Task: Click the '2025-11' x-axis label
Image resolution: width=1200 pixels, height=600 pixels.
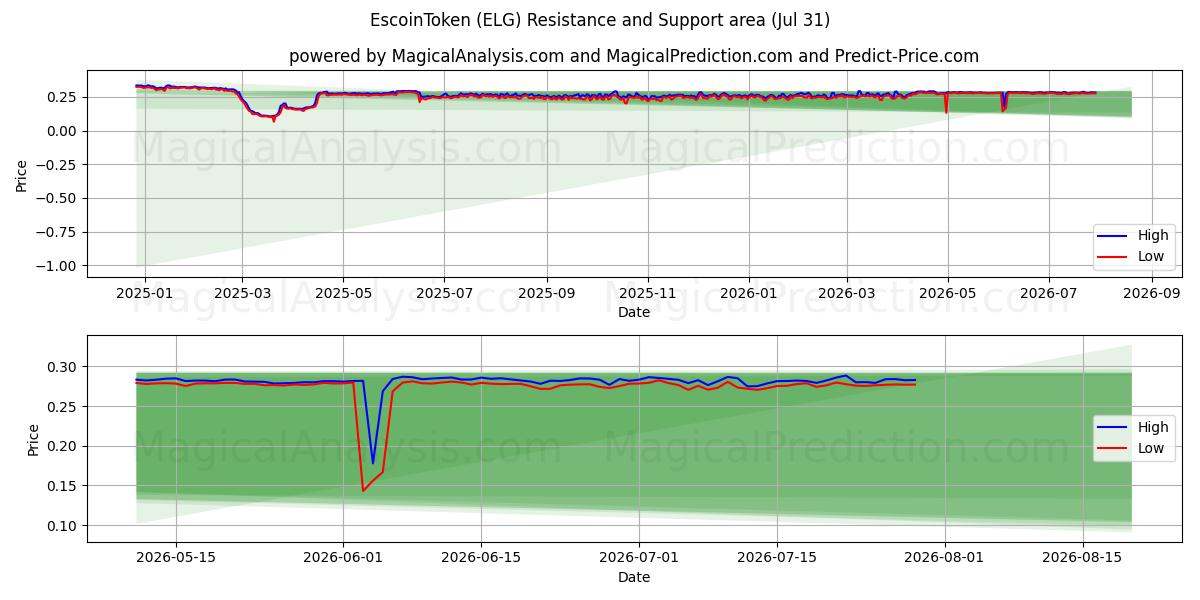Action: [648, 294]
